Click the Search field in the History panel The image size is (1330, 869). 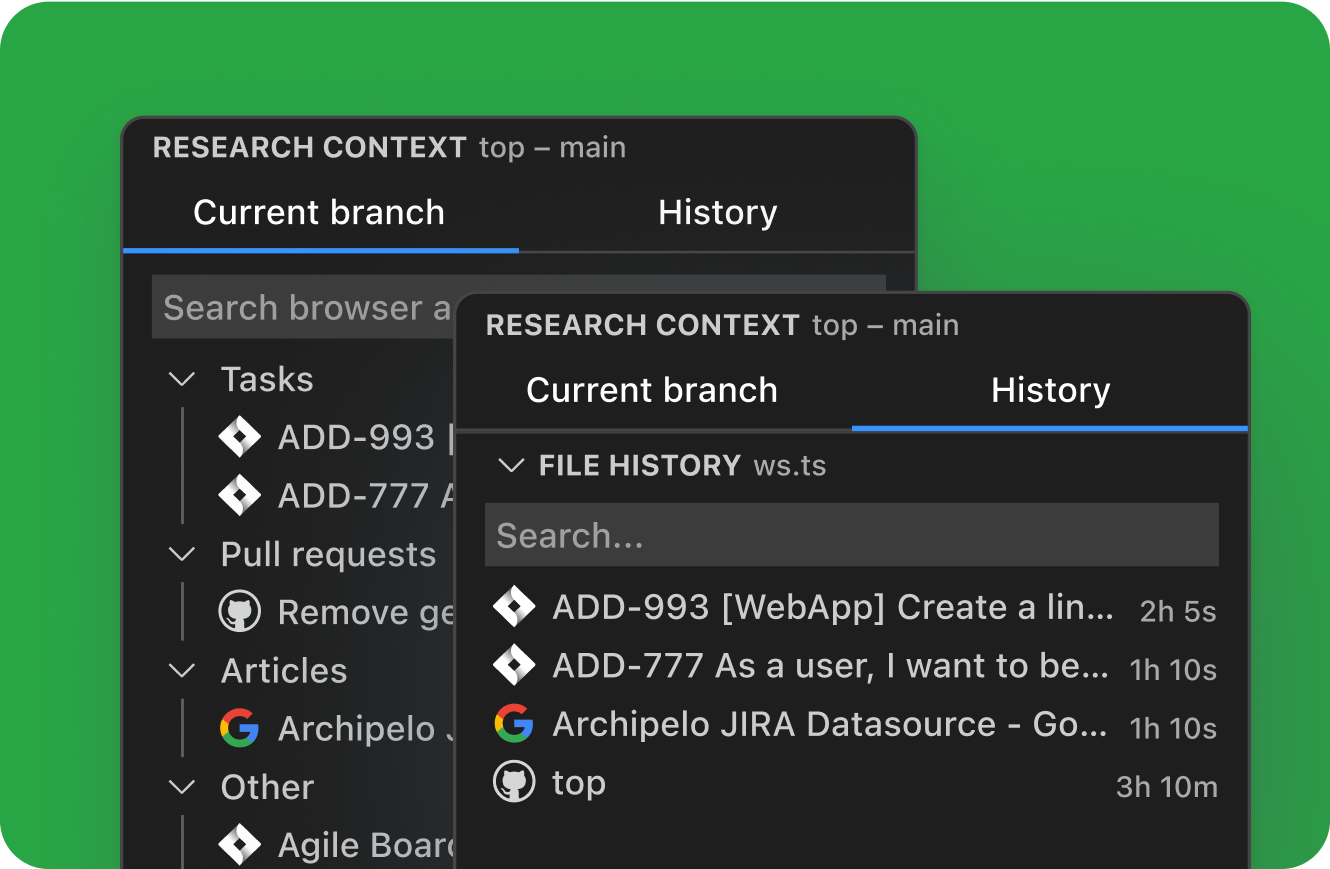click(x=851, y=535)
